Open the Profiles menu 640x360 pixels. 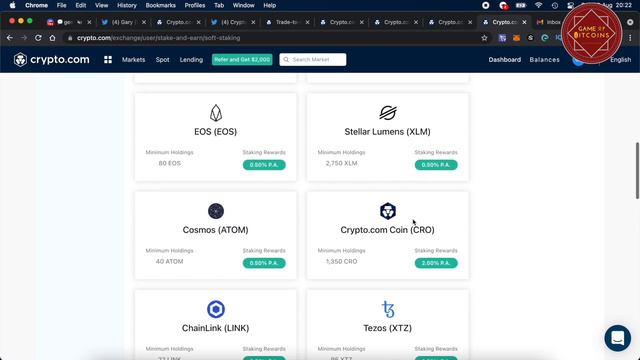point(195,5)
